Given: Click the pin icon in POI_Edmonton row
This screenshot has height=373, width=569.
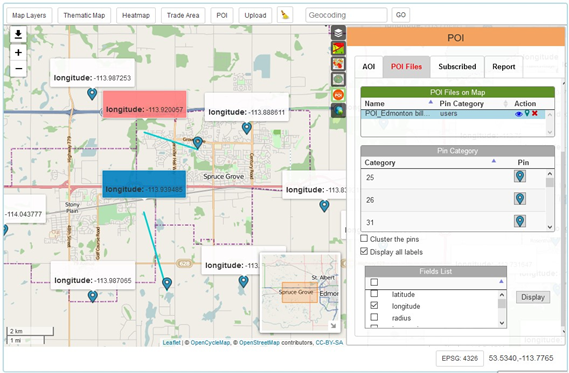Looking at the screenshot, I should [x=527, y=114].
